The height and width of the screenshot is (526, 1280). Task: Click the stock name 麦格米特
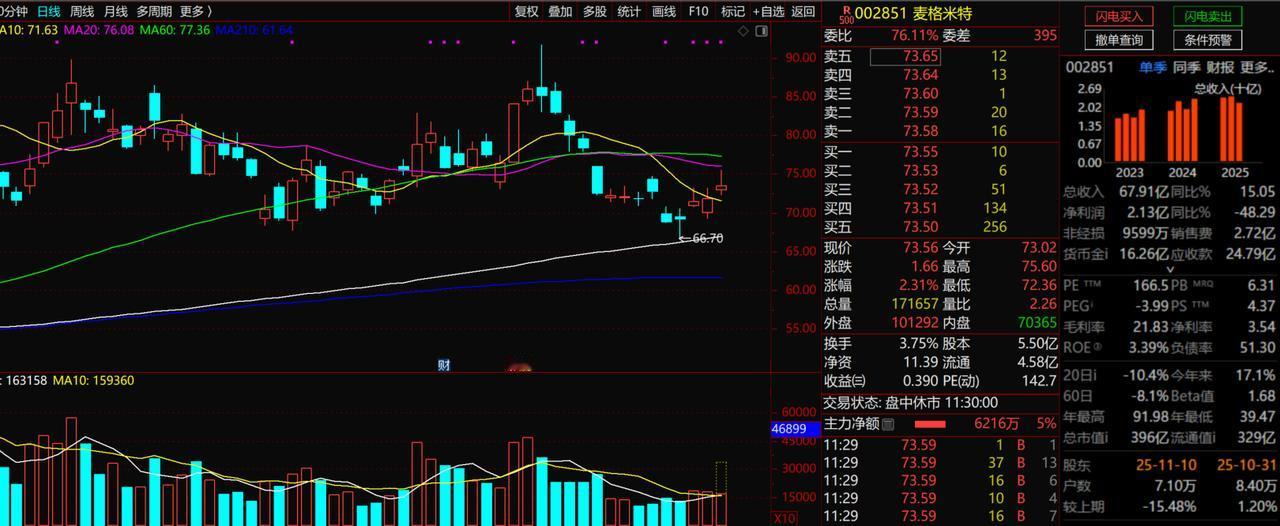pyautogui.click(x=942, y=14)
